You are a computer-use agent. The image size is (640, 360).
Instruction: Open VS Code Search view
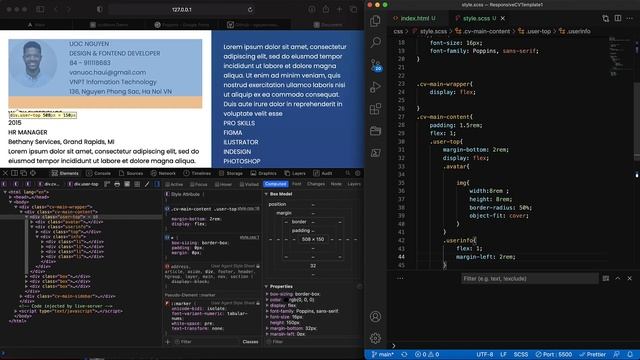click(x=376, y=42)
